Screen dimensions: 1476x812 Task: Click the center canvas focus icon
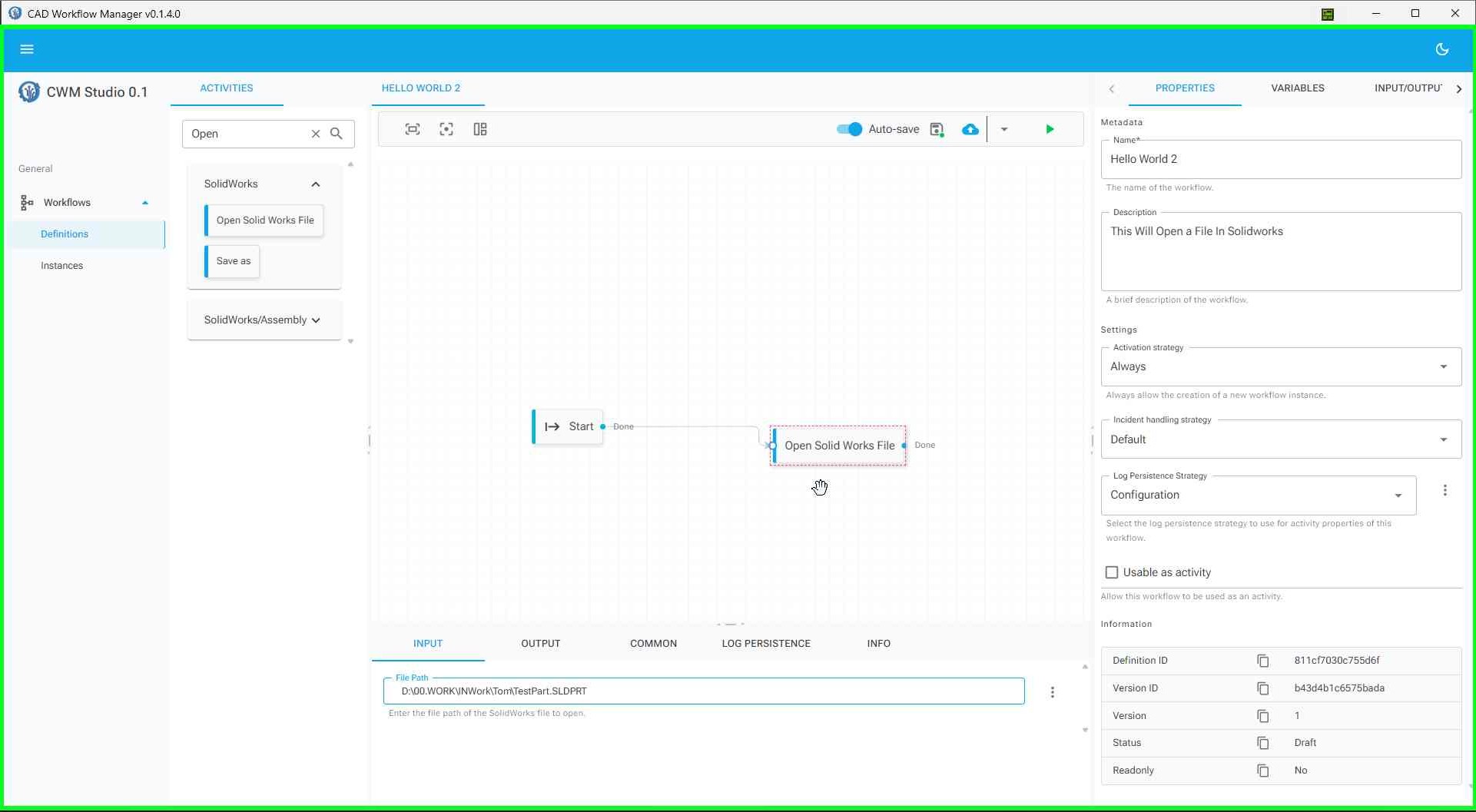point(446,129)
